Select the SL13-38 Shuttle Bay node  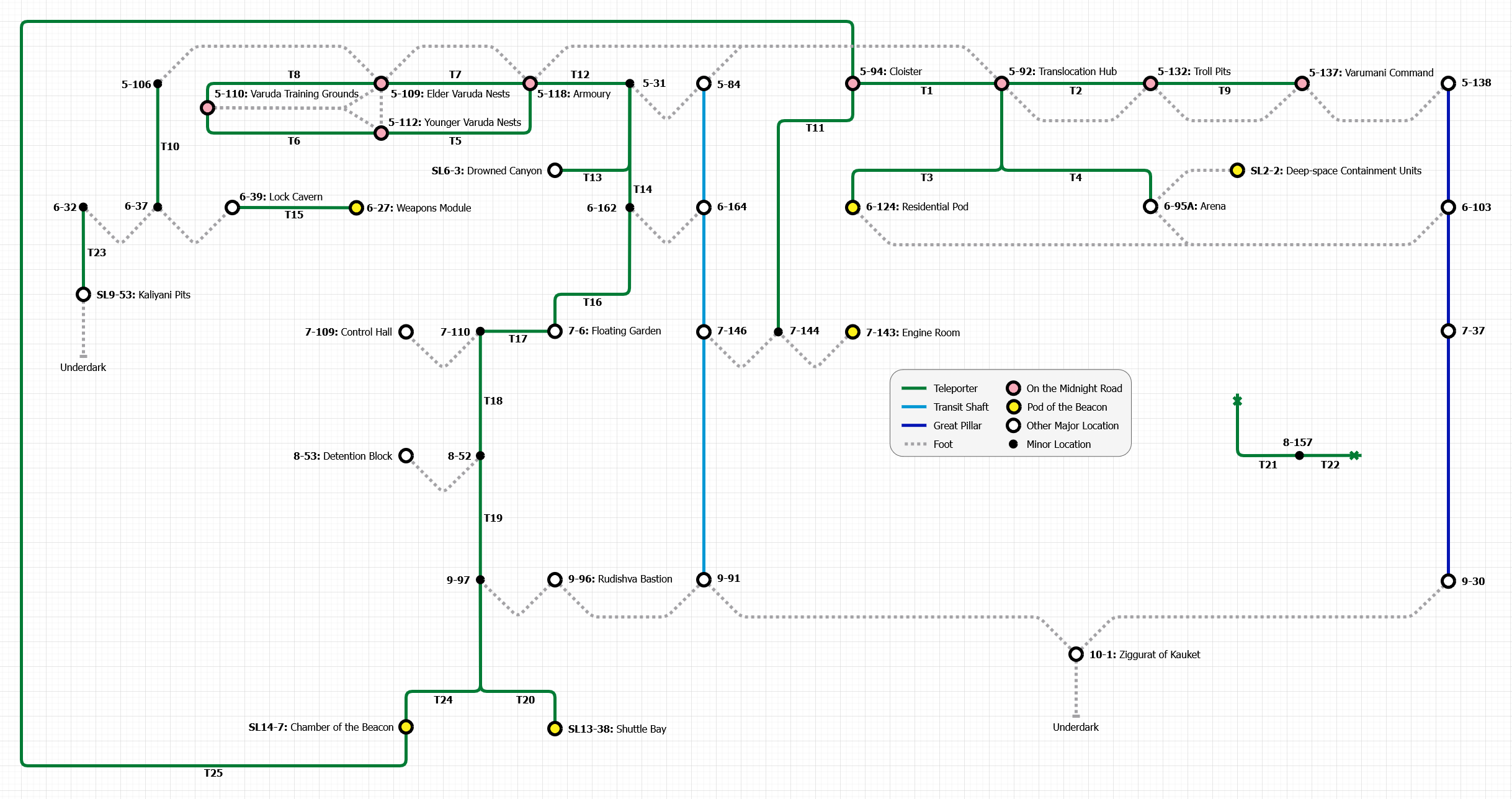pyautogui.click(x=555, y=728)
